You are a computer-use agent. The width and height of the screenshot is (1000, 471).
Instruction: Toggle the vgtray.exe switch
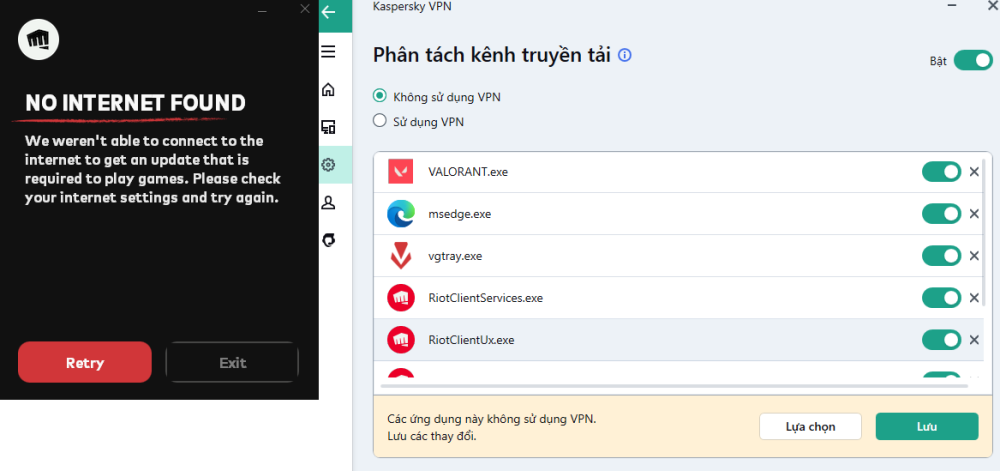(941, 256)
